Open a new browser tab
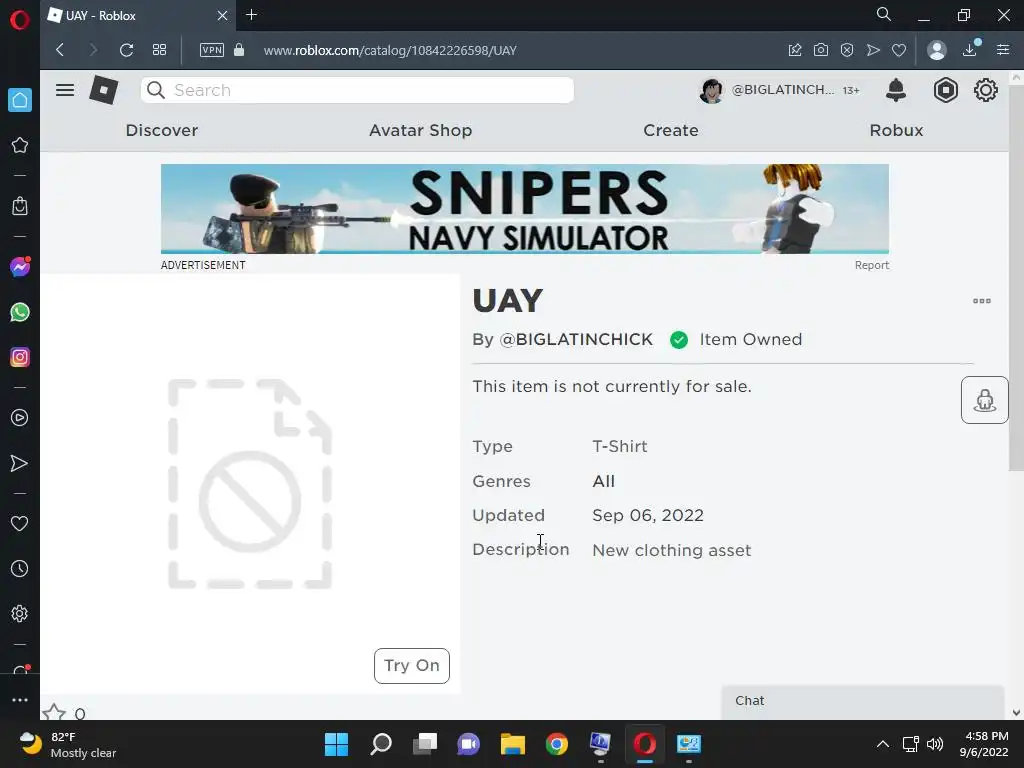The width and height of the screenshot is (1024, 768). pos(251,15)
